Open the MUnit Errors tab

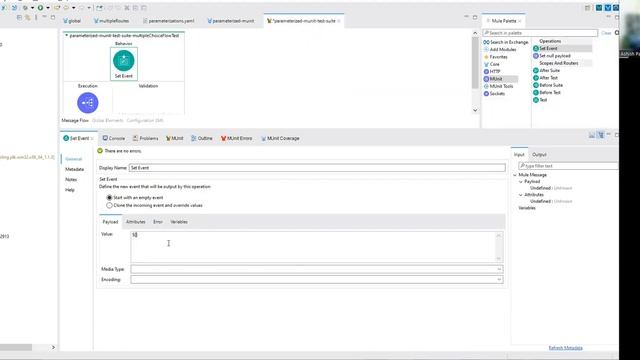pyautogui.click(x=237, y=138)
